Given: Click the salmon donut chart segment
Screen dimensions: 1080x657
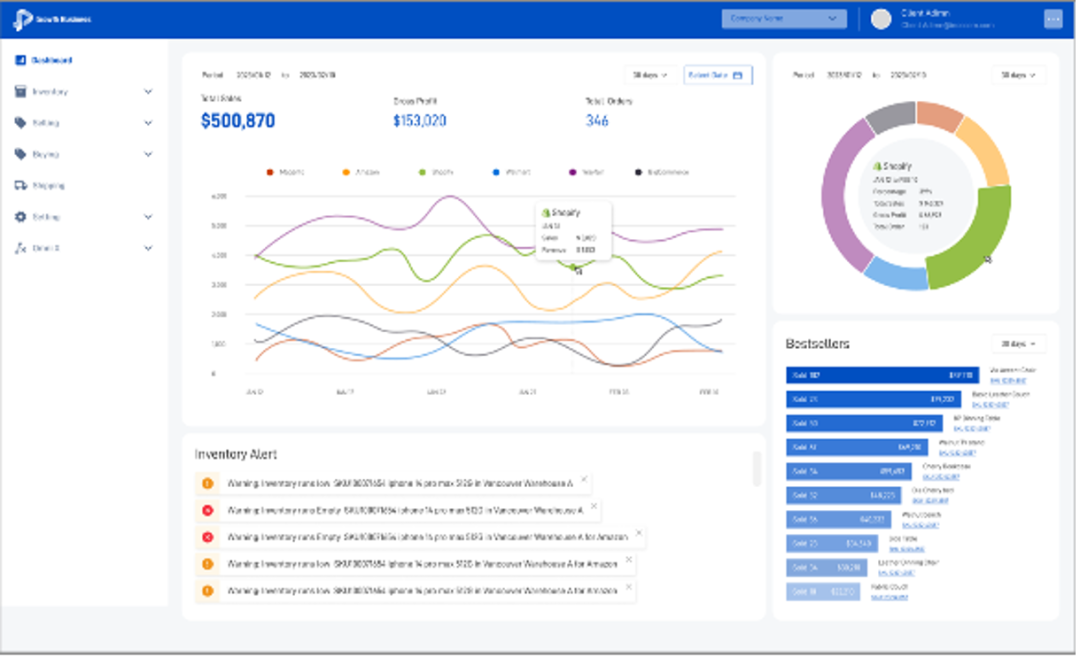Looking at the screenshot, I should pos(939,114).
